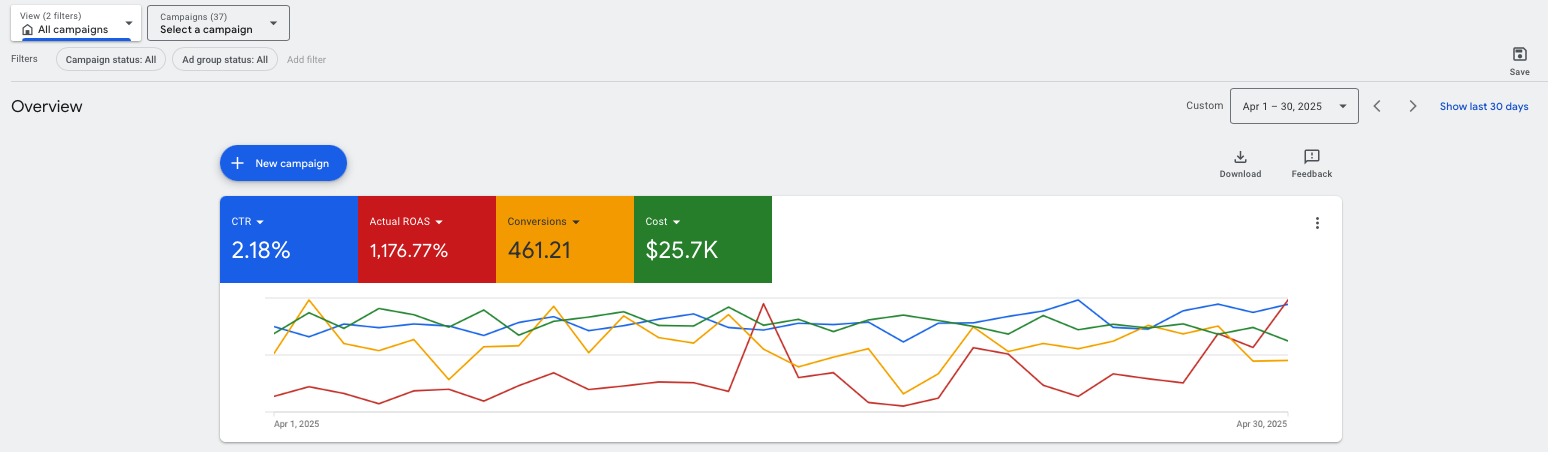Go to the previous date range arrow
Screen dimensions: 1548x452
coord(1377,106)
